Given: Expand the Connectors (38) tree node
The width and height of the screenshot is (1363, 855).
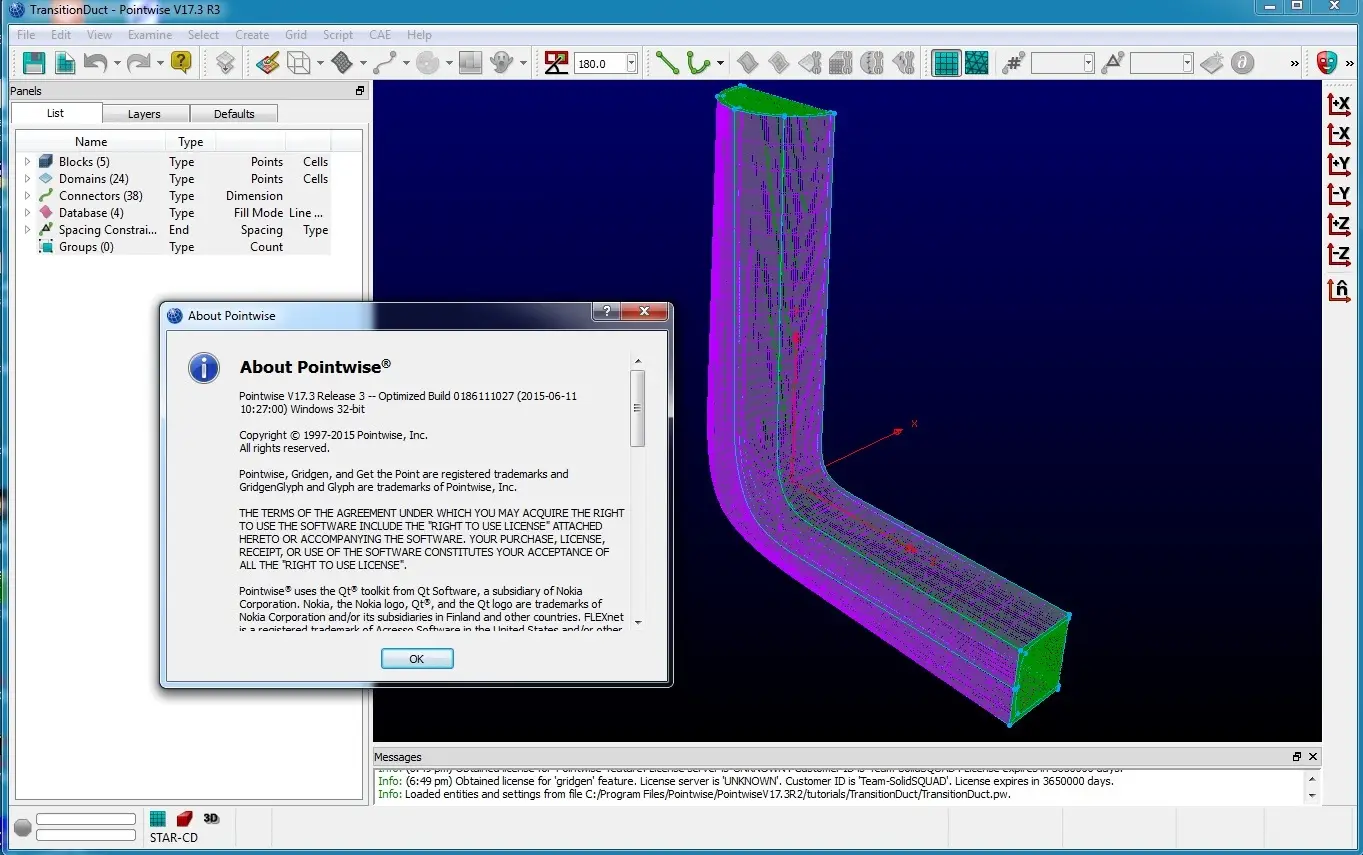Looking at the screenshot, I should (x=27, y=196).
